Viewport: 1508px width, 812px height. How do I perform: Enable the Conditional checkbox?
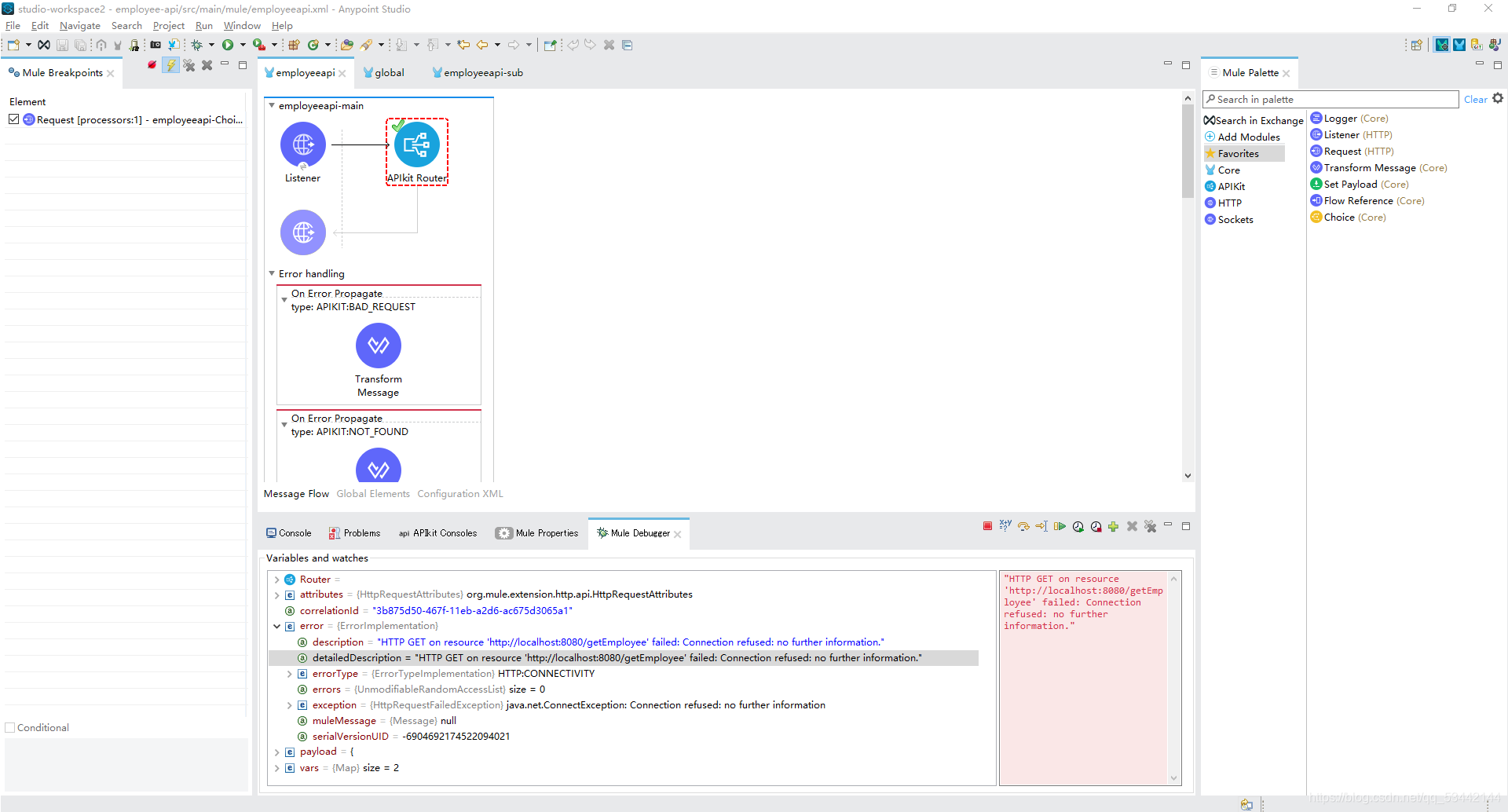tap(10, 727)
